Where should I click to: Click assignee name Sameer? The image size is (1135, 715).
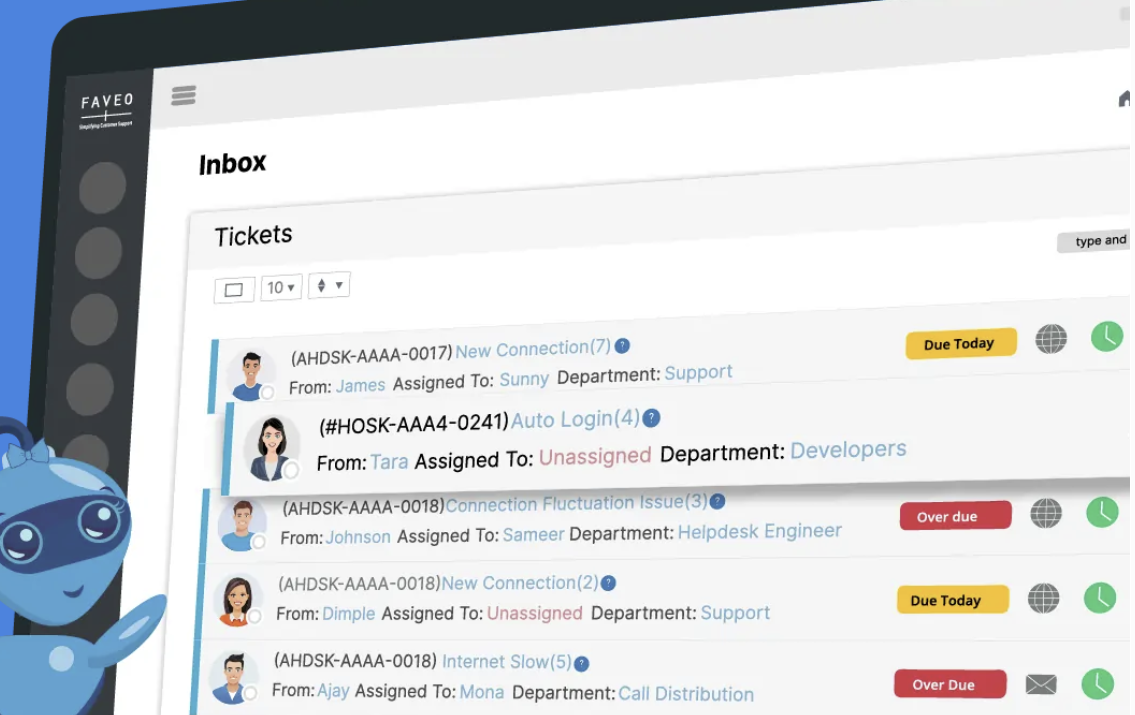[x=533, y=535]
